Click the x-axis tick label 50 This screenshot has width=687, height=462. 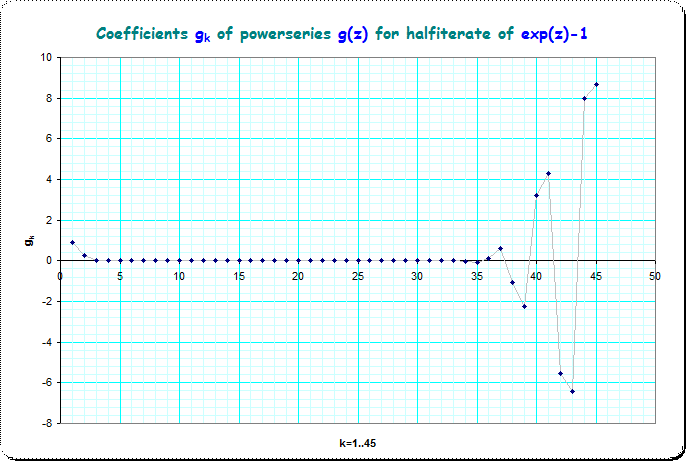tap(655, 275)
